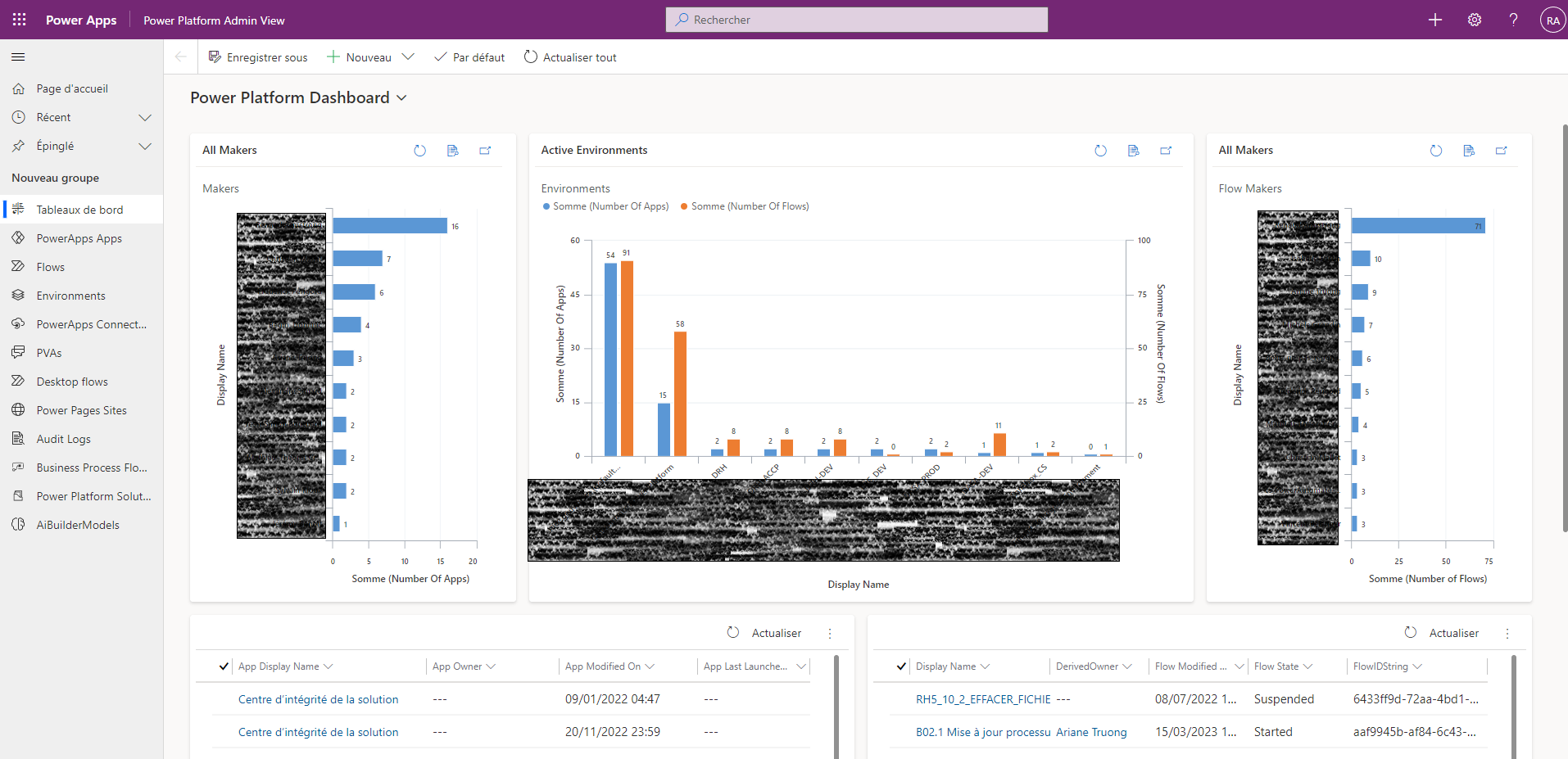
Task: View records of left All Makers chart
Action: (x=452, y=151)
